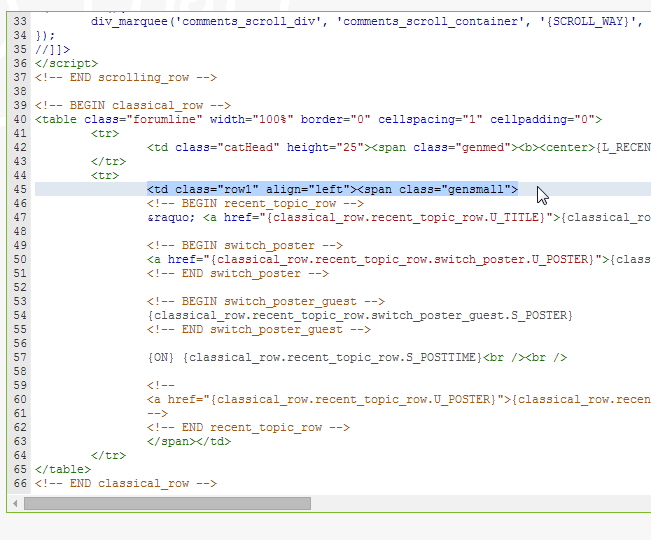Viewport: 651px width, 540px height.
Task: Click line number 33 in gutter
Action: 20,21
